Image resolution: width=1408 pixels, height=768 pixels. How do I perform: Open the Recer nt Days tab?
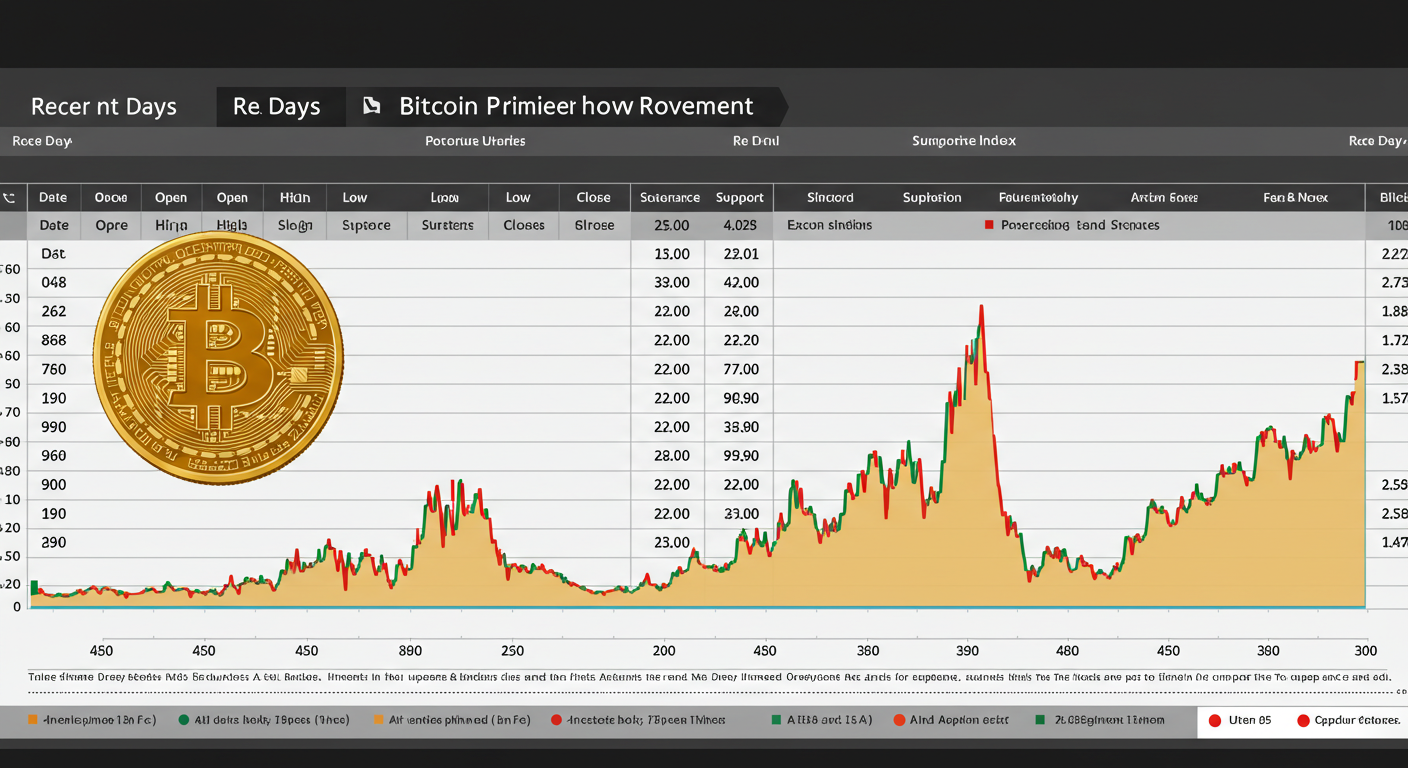[x=104, y=106]
